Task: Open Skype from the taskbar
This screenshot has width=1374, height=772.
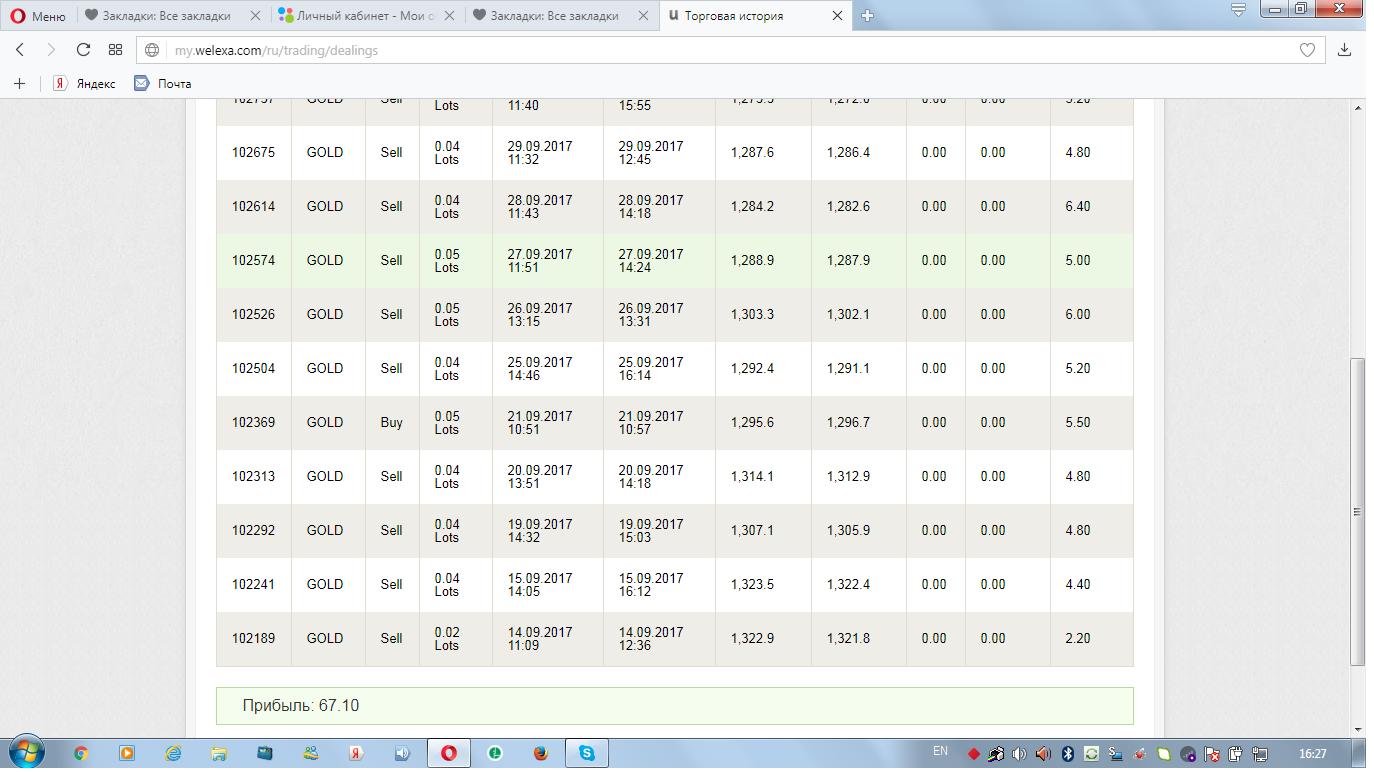Action: [587, 753]
